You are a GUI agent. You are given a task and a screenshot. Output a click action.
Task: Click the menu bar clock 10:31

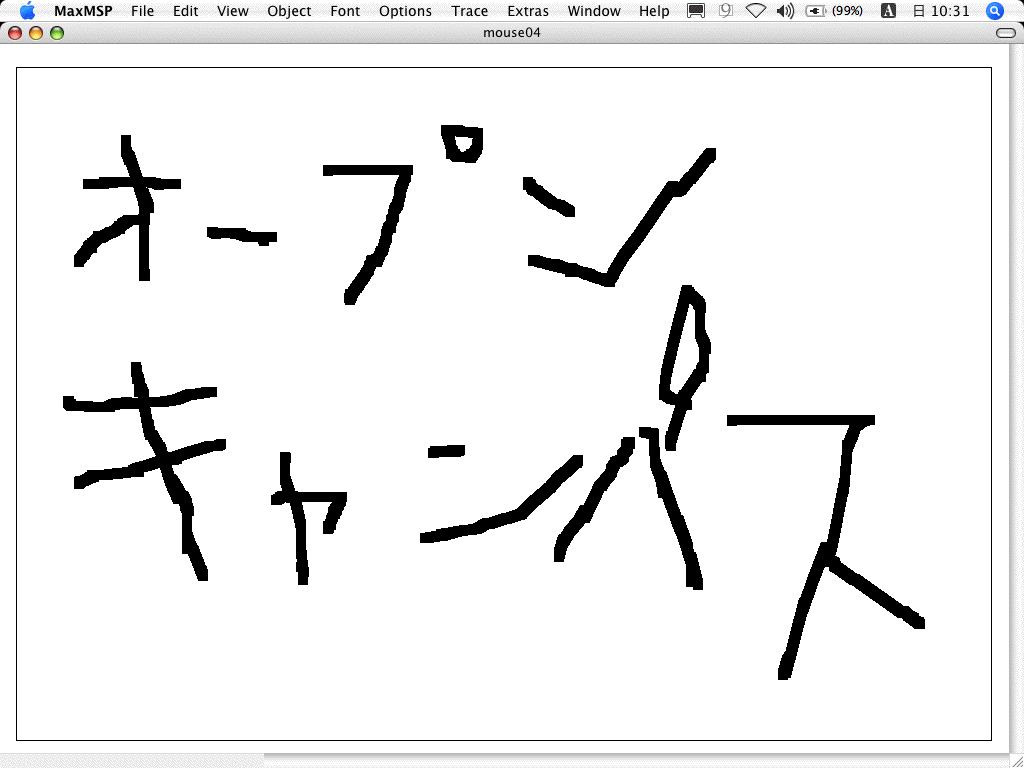pyautogui.click(x=941, y=11)
